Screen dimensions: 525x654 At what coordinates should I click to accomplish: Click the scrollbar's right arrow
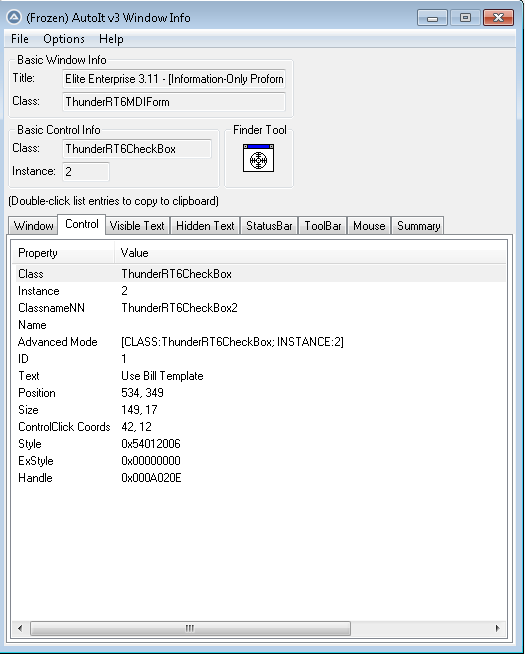(497, 628)
